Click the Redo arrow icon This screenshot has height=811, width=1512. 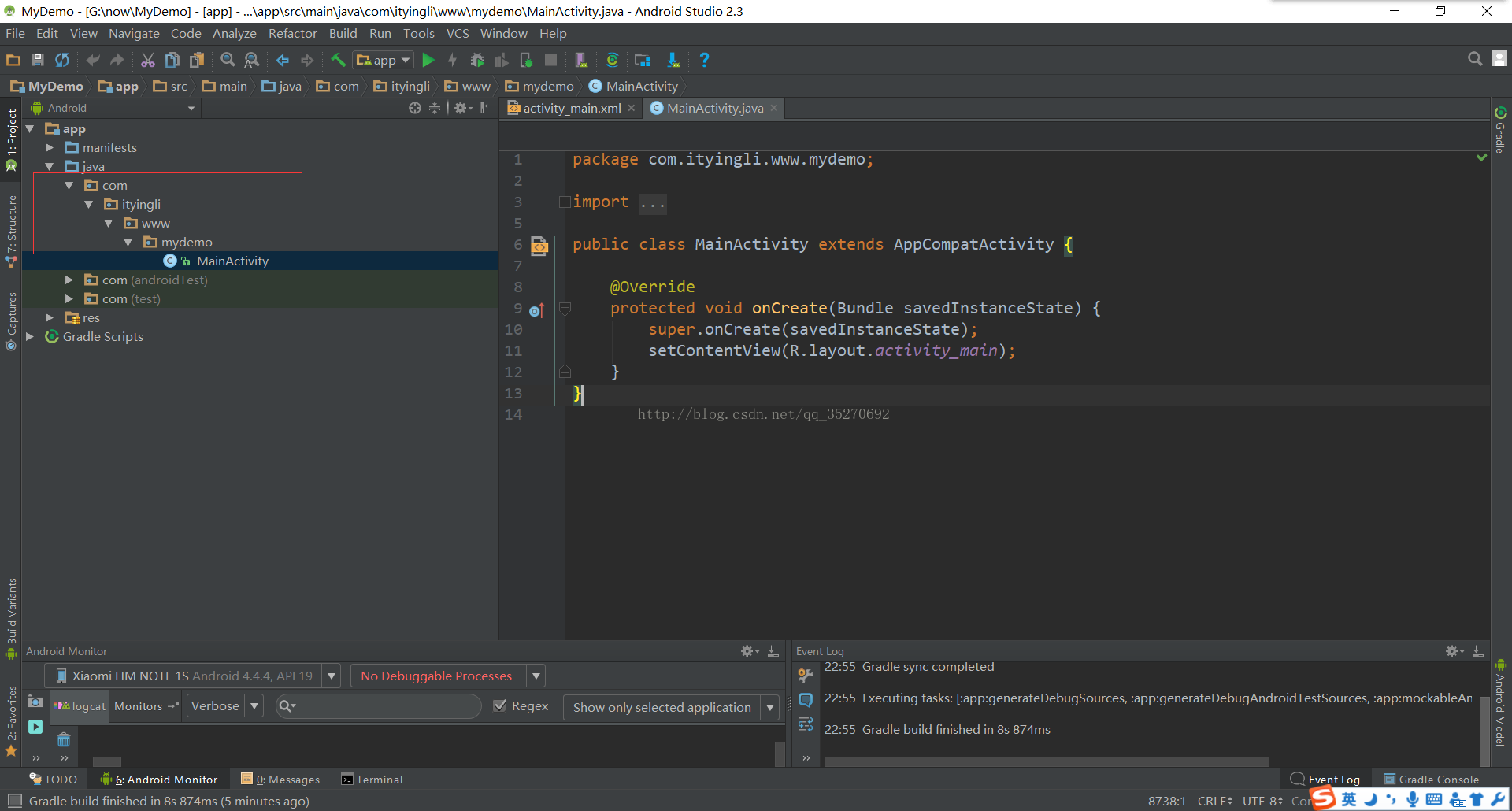[x=117, y=60]
